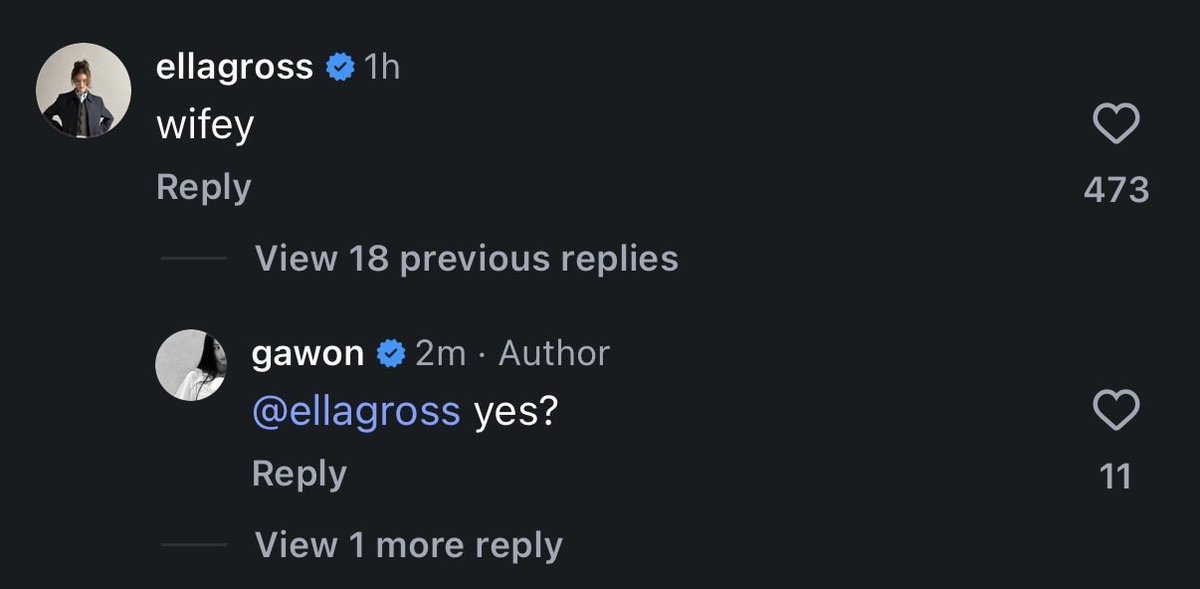
Task: Select the "wifey" comment text
Action: (x=205, y=126)
